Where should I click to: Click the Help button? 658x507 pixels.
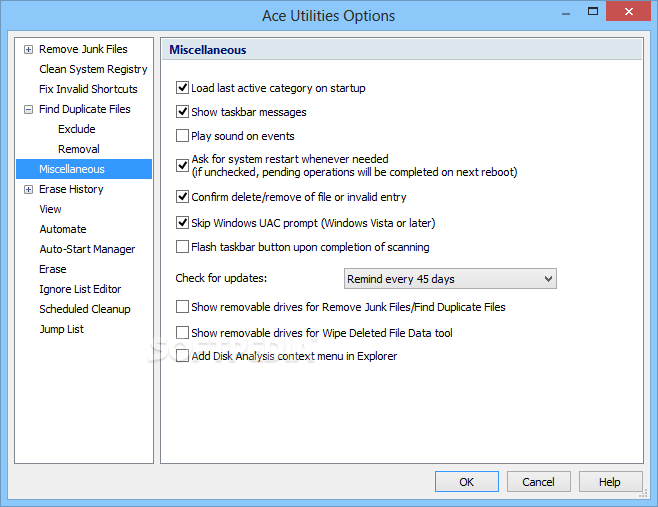point(610,481)
